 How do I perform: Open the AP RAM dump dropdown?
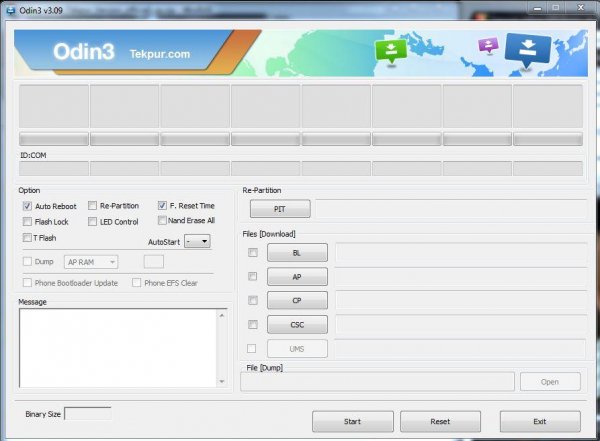[91, 262]
